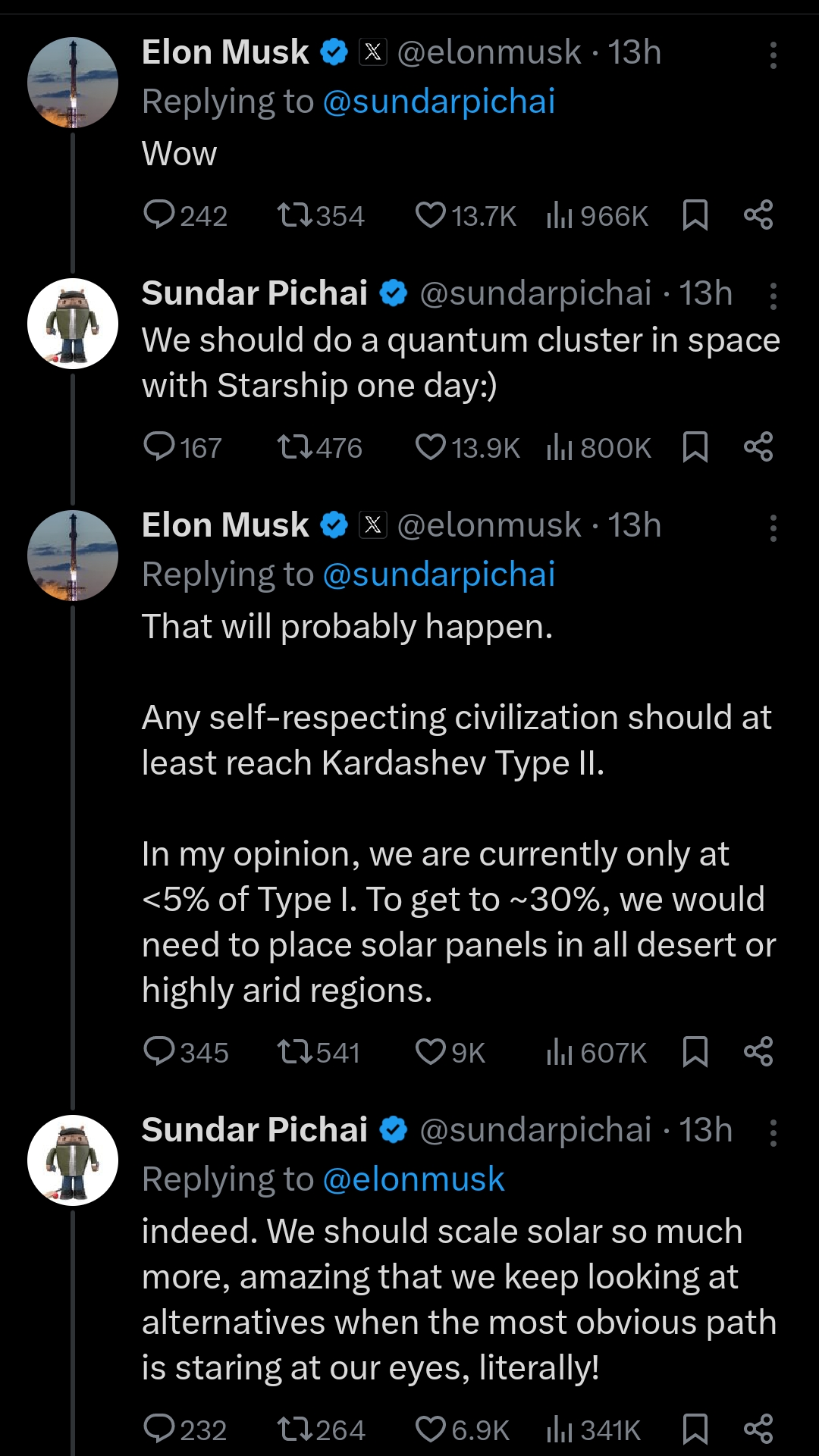Share Sundar's quantum cluster tweet
Screen dimensions: 819x1456
[x=758, y=446]
